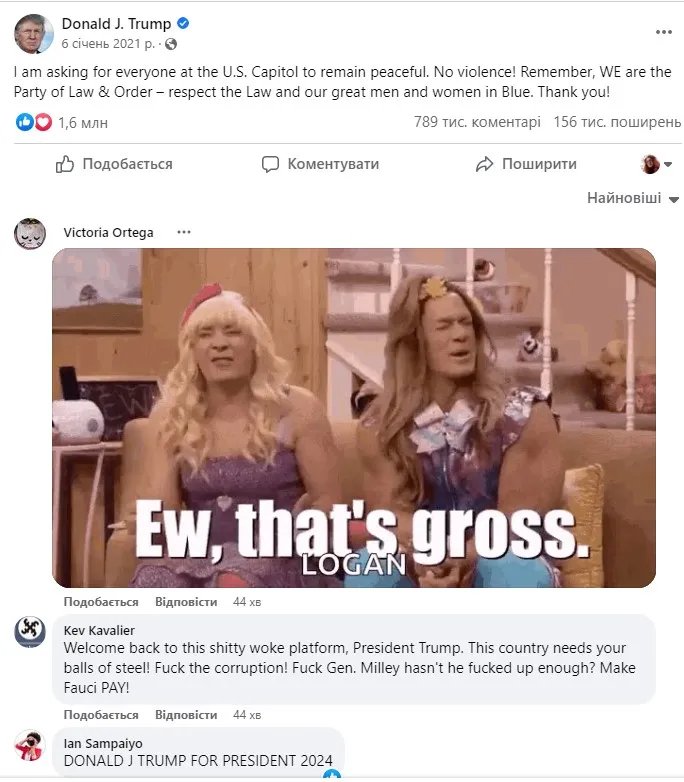Expand the Найновіші comment sorting dropdown
Image resolution: width=684 pixels, height=782 pixels.
pyautogui.click(x=633, y=198)
